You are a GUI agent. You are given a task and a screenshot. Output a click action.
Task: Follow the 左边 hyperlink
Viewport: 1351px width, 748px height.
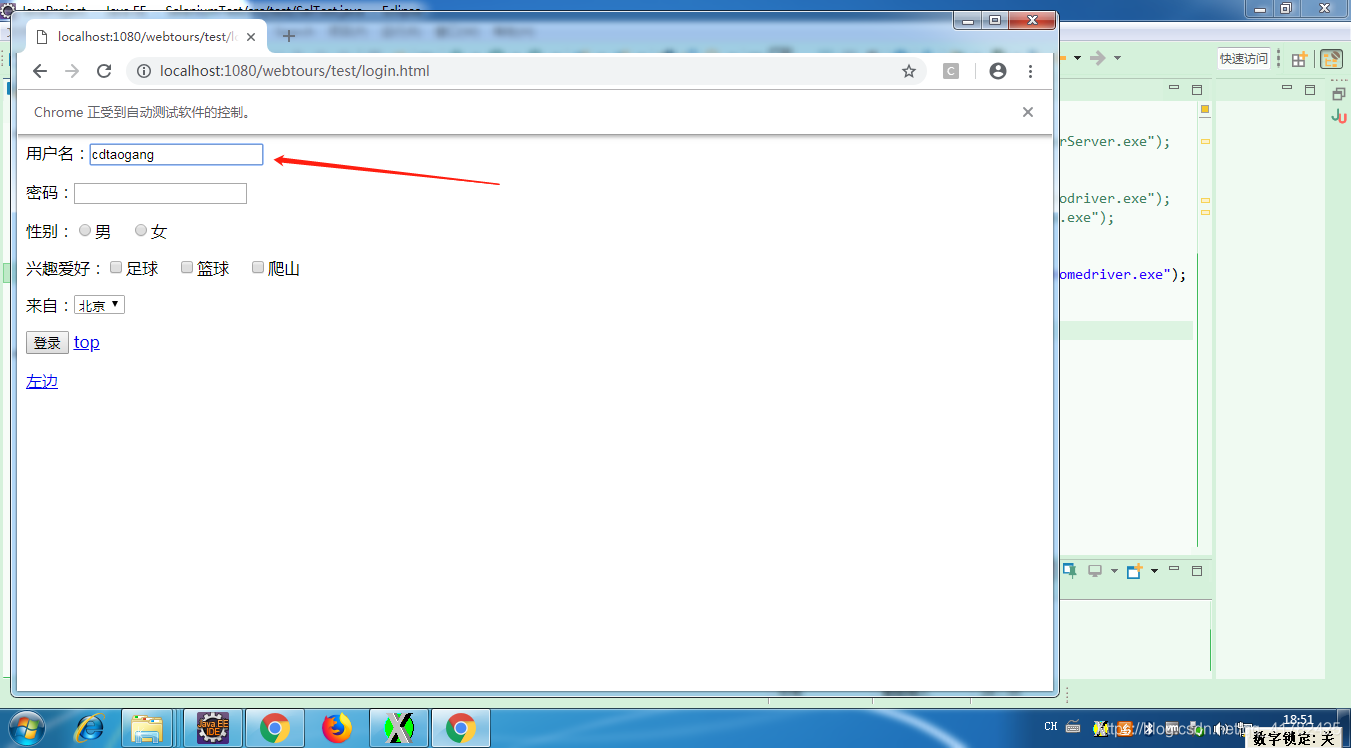pyautogui.click(x=42, y=381)
